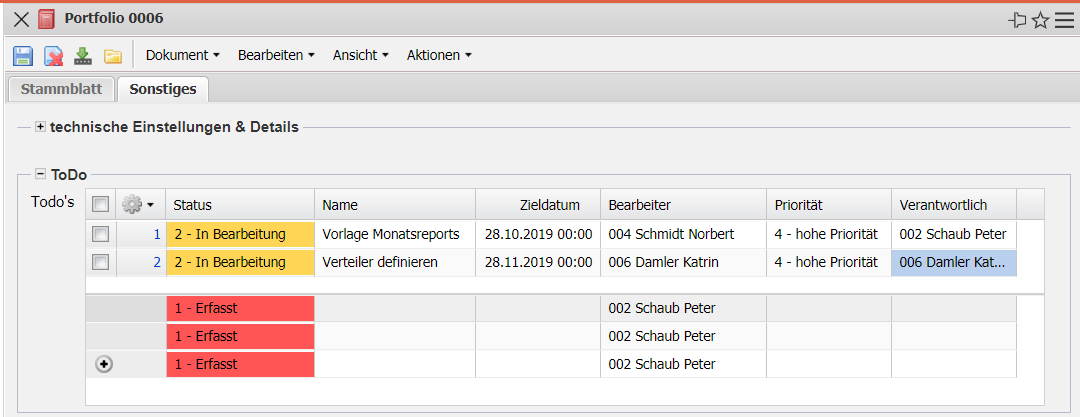Open the Aktionen menu
Image resolution: width=1080 pixels, height=417 pixels.
[x=438, y=55]
